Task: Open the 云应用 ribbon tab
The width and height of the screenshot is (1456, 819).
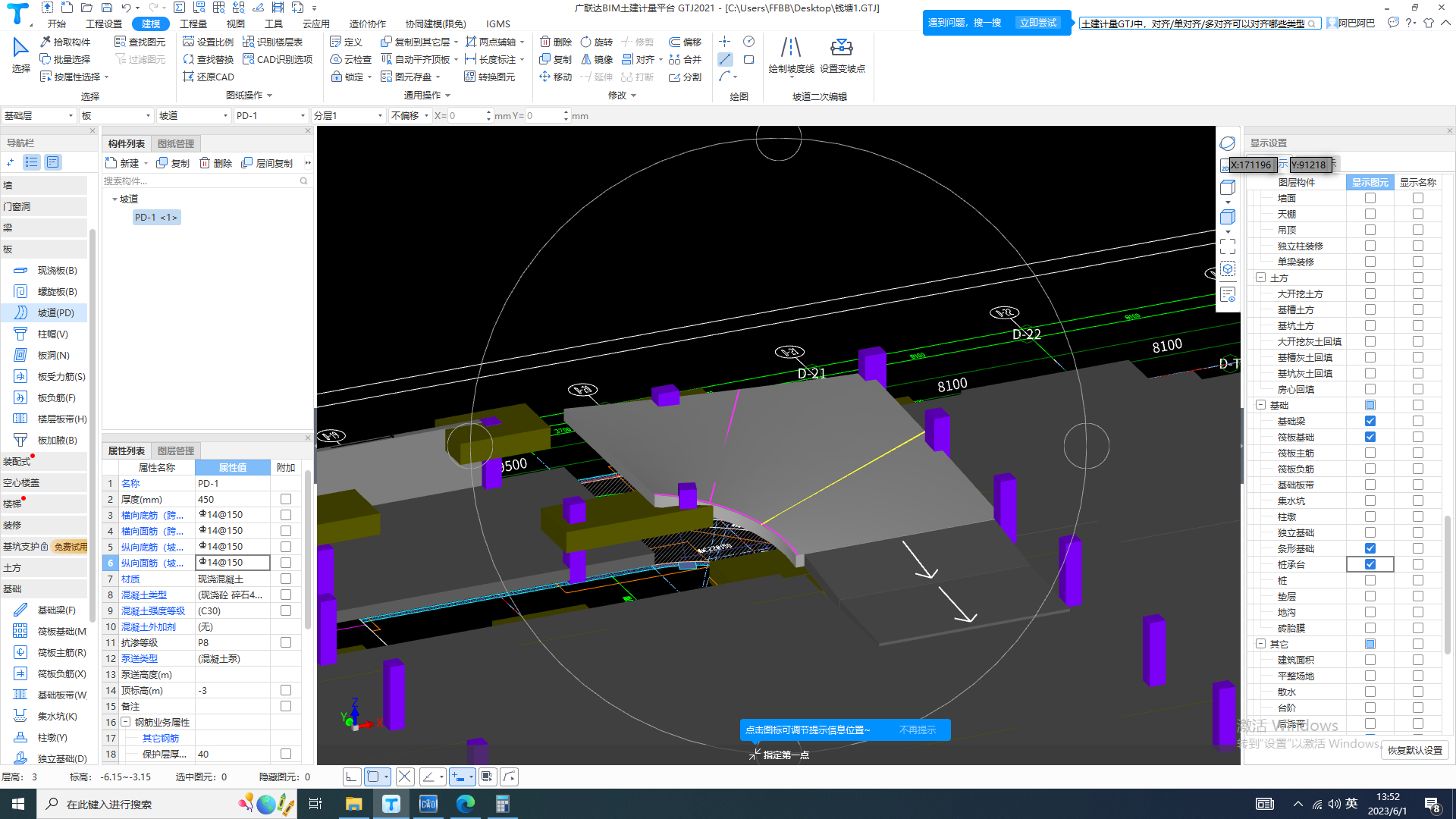Action: click(x=316, y=24)
